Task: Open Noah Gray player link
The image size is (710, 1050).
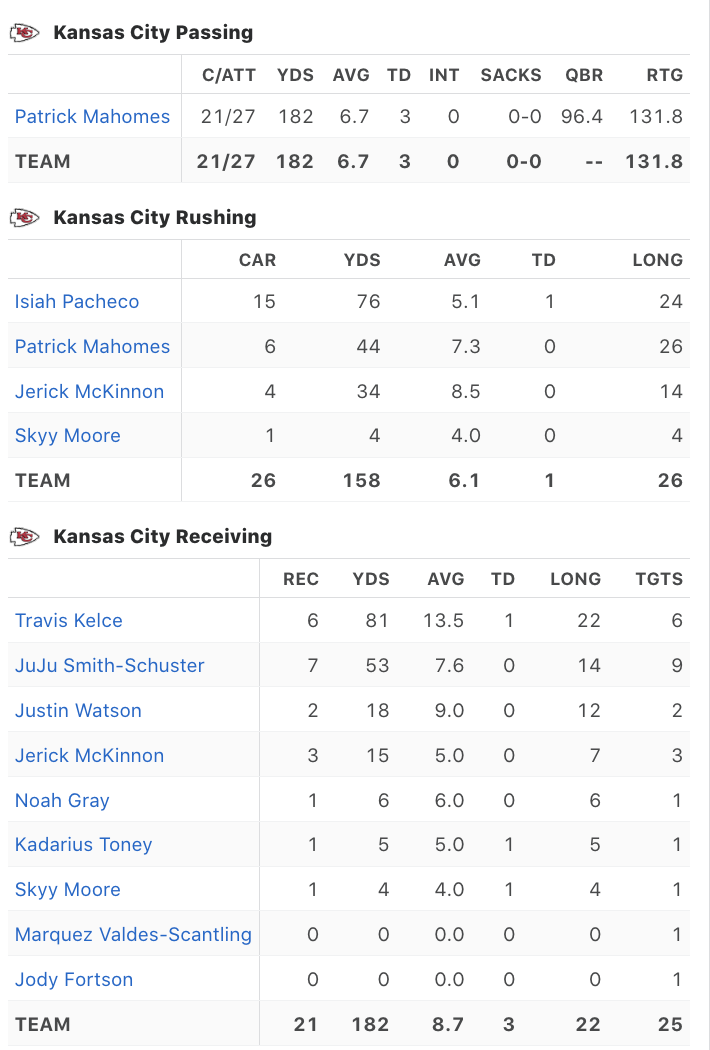Action: pos(62,801)
